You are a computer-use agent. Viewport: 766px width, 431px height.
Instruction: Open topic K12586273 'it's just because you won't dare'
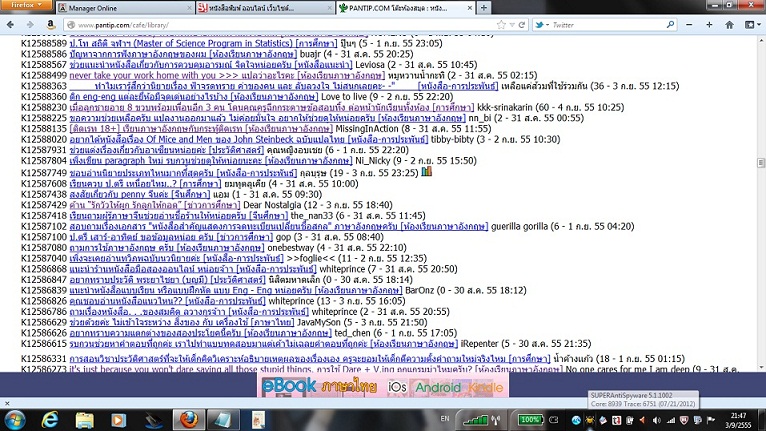316,369
